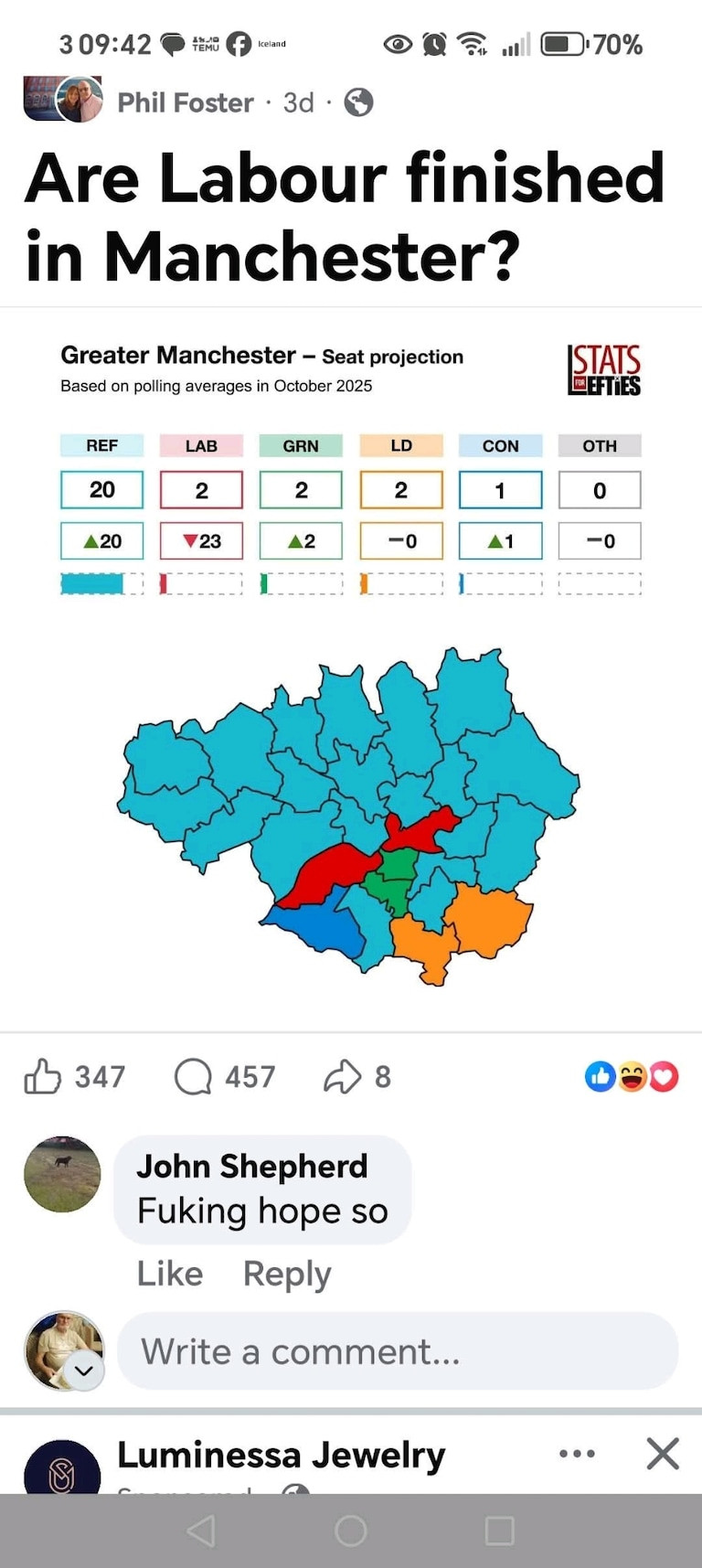
Task: Dismiss the Luminessa Jewelry sponsored post
Action: coord(662,1453)
